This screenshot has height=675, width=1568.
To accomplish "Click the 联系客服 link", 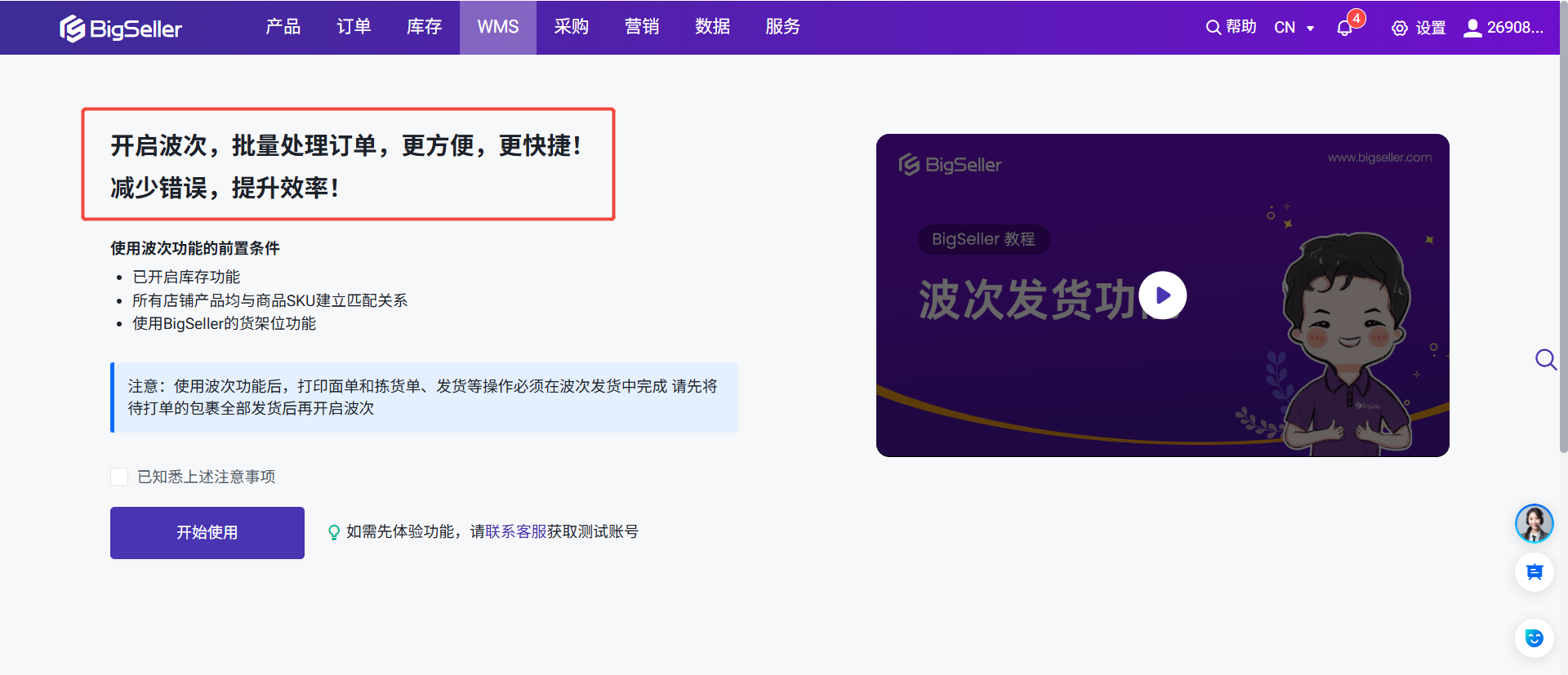I will [516, 531].
